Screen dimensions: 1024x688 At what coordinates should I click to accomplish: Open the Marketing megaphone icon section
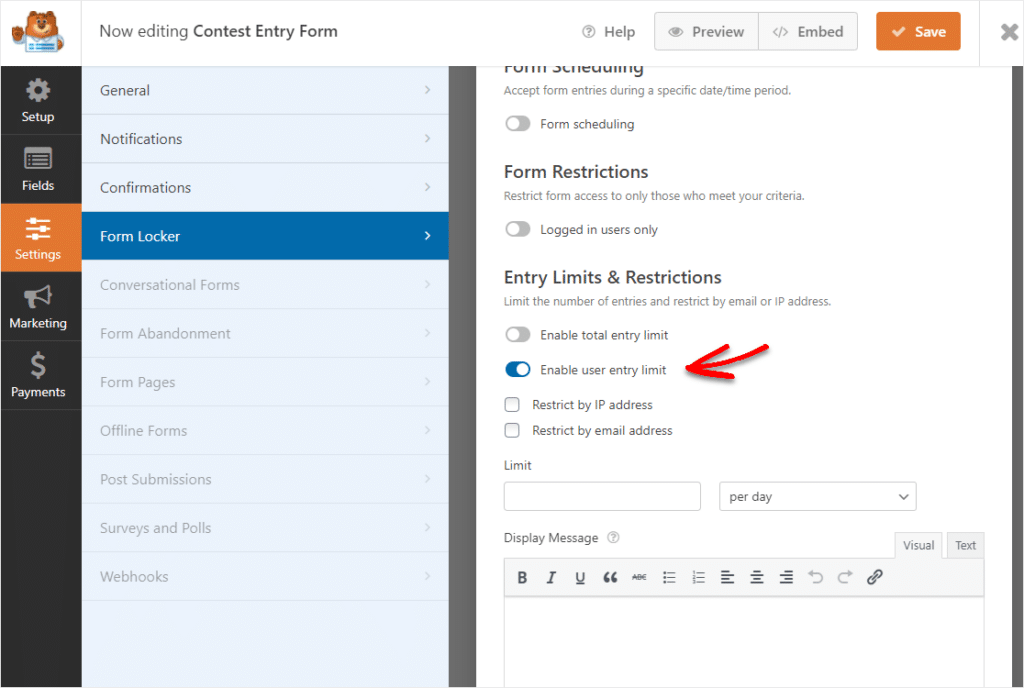[x=38, y=307]
